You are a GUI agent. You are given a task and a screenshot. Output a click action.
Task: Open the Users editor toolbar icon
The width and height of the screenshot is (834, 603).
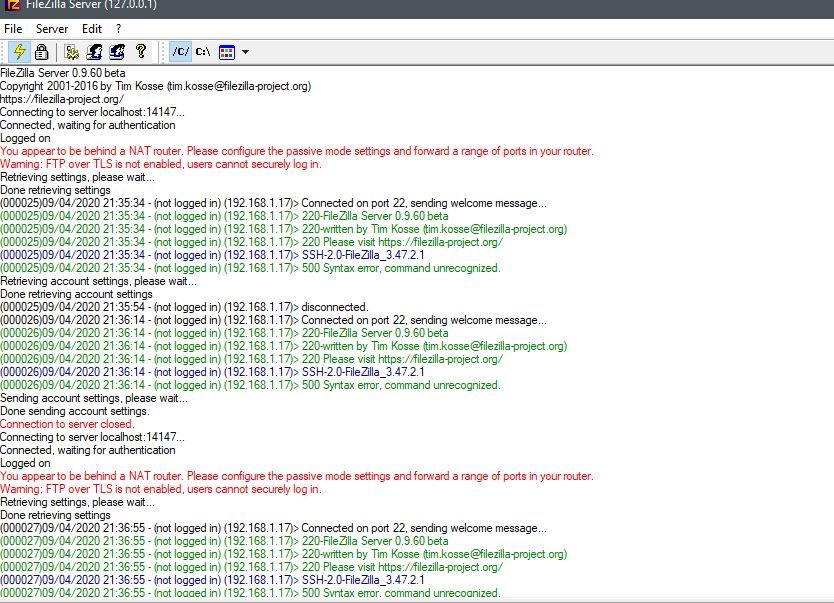coord(94,51)
